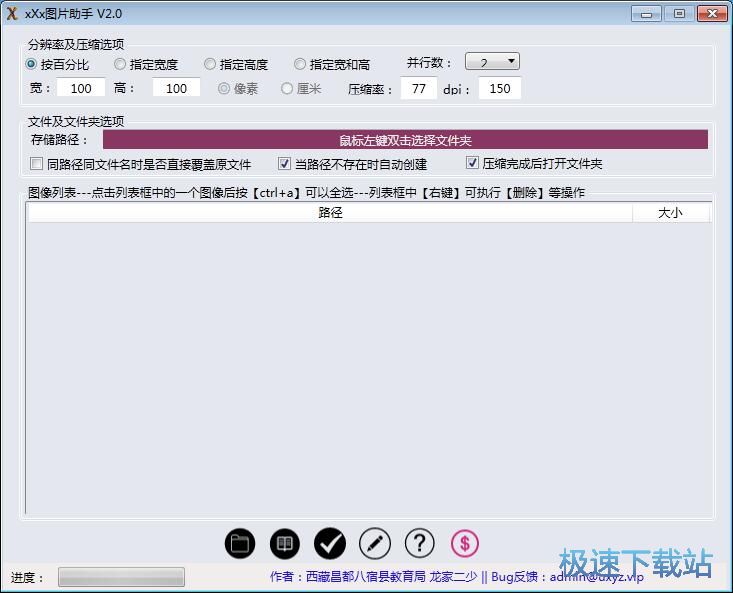Viewport: 733px width, 593px height.
Task: Click the open folder round icon
Action: coord(240,543)
